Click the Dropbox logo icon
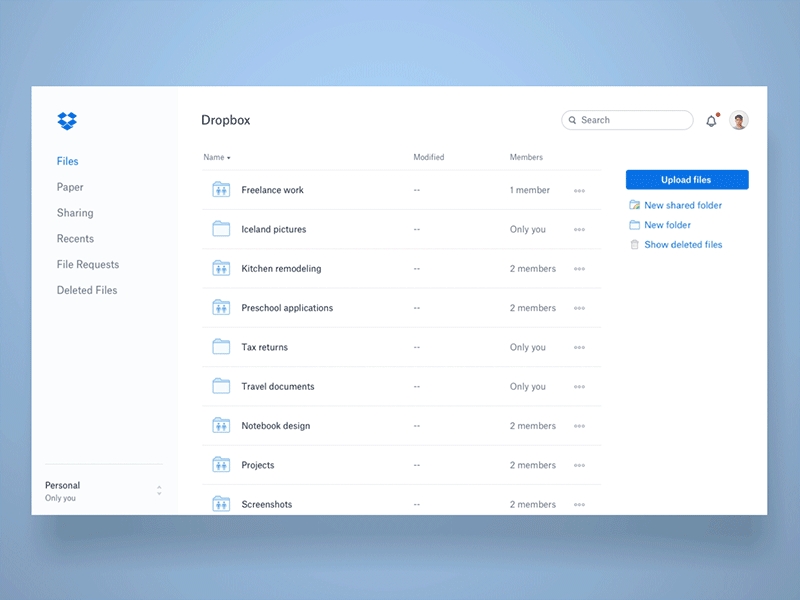This screenshot has width=800, height=600. pyautogui.click(x=67, y=121)
